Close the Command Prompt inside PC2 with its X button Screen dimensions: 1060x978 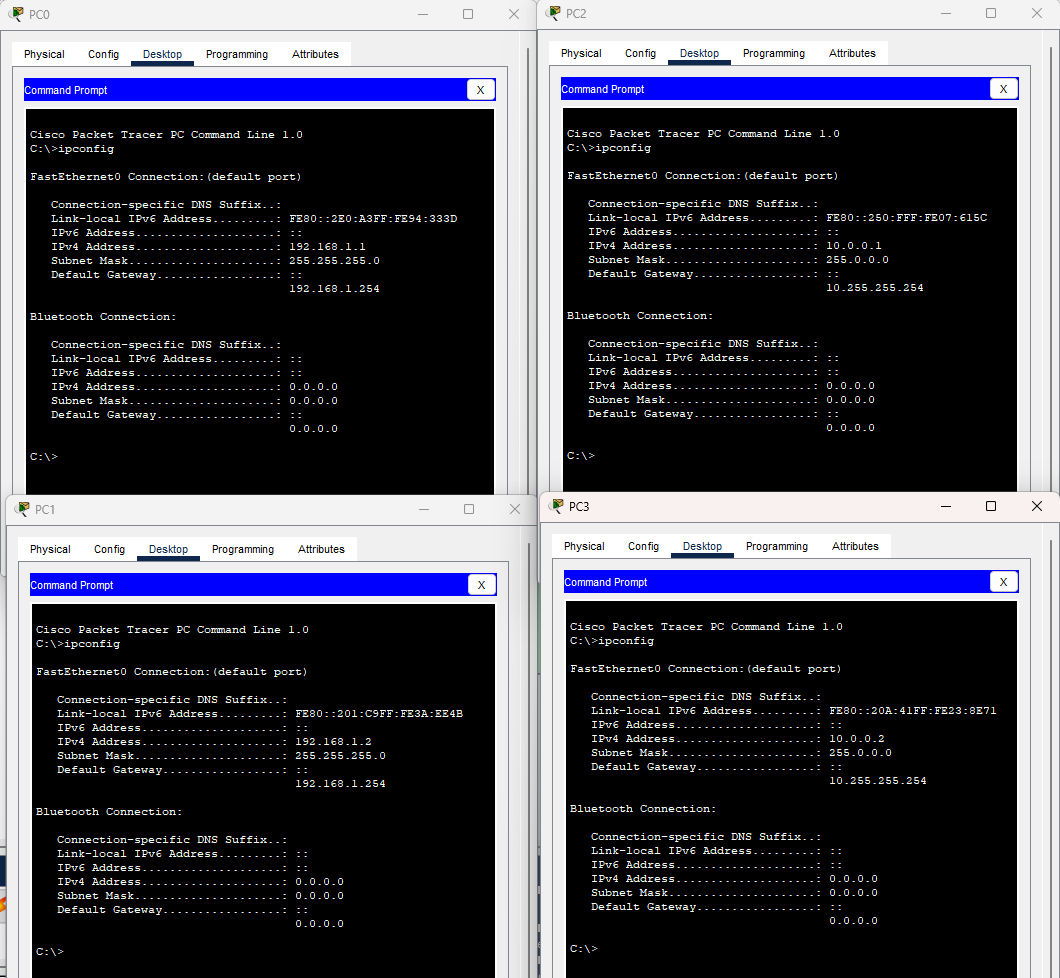click(1003, 88)
